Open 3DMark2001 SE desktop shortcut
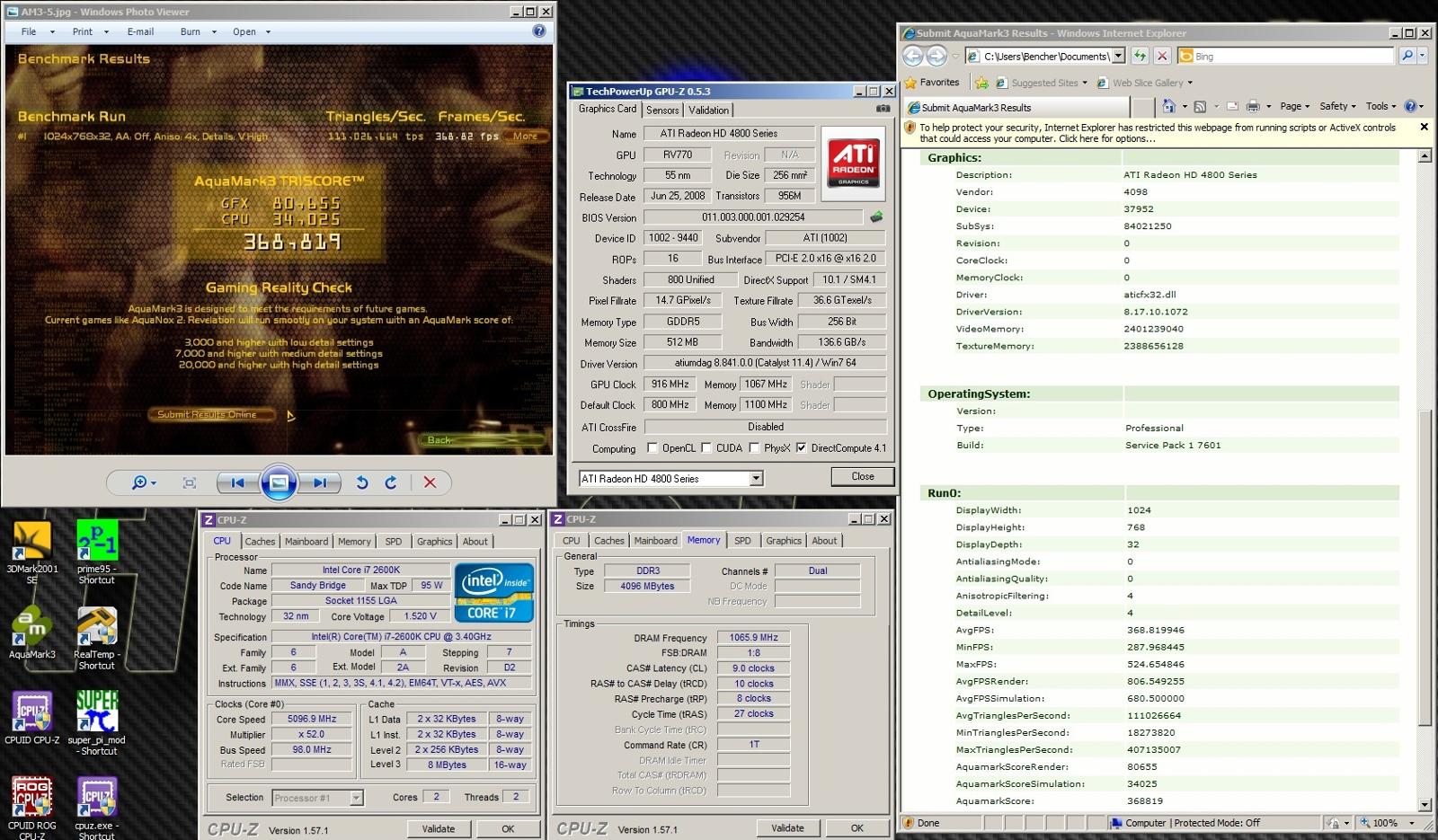Viewport: 1438px width, 840px height. pos(32,553)
